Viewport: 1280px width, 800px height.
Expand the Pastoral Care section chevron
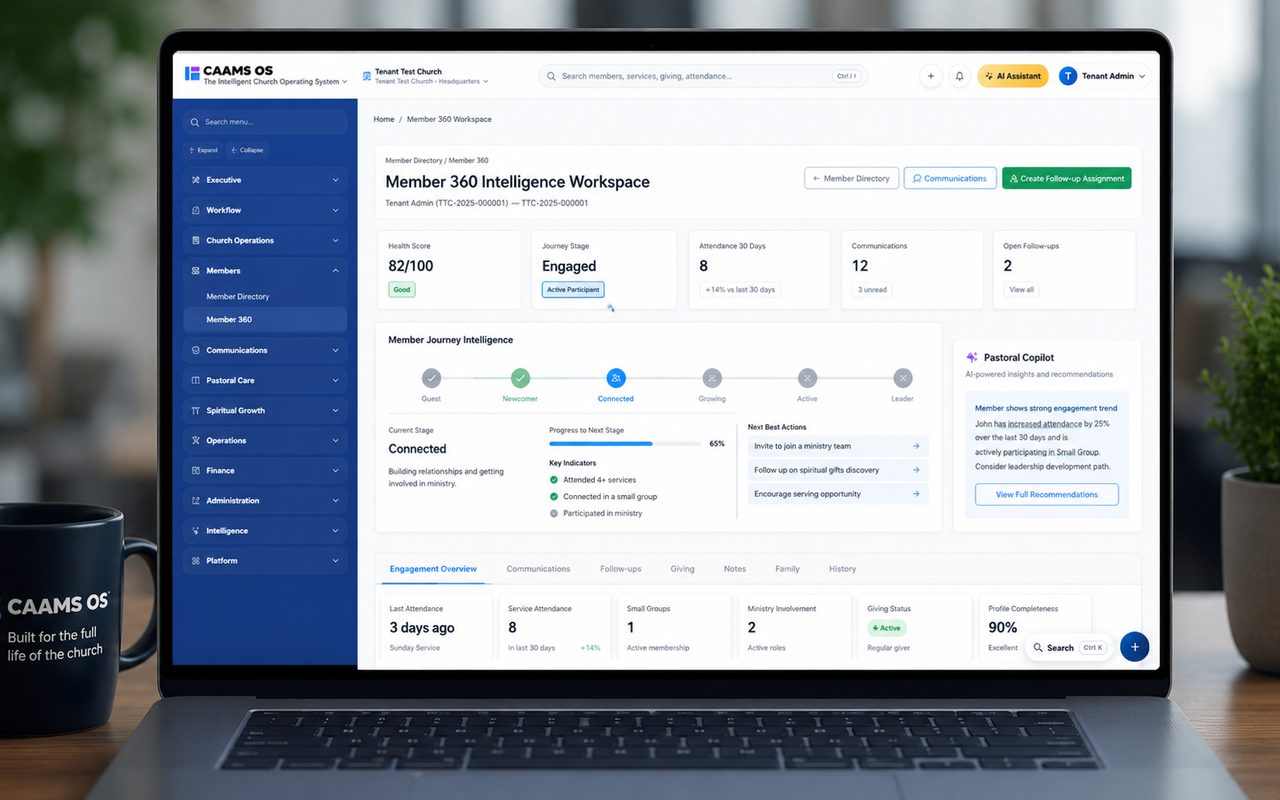(335, 380)
